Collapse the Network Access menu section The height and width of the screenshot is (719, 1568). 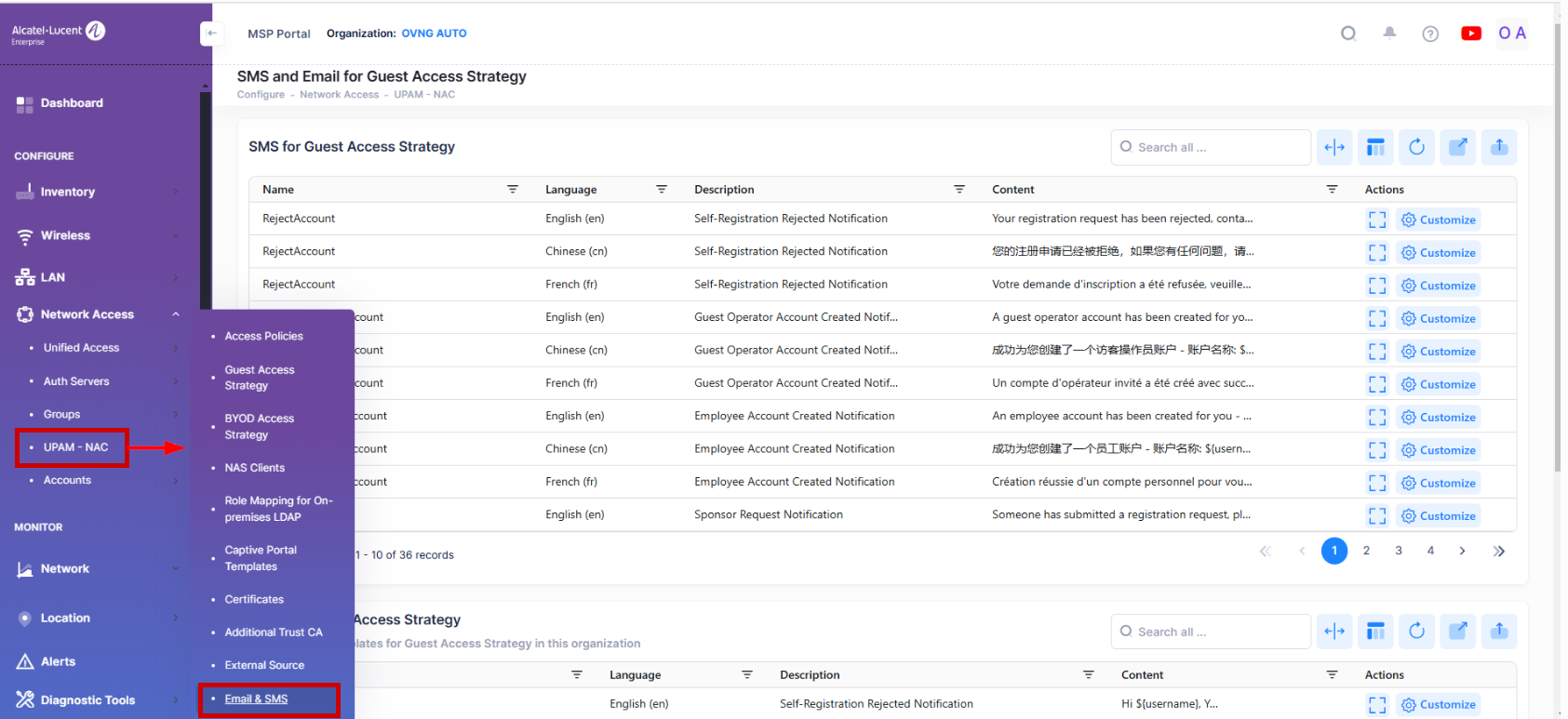(x=175, y=314)
